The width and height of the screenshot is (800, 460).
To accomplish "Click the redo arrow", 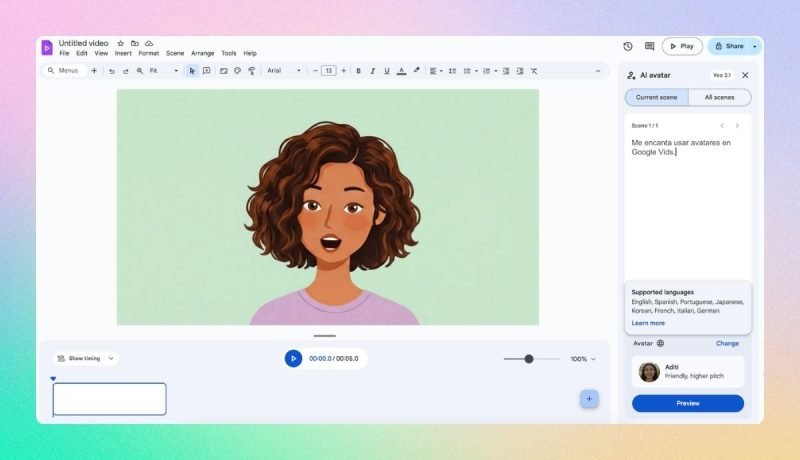I will click(x=126, y=71).
